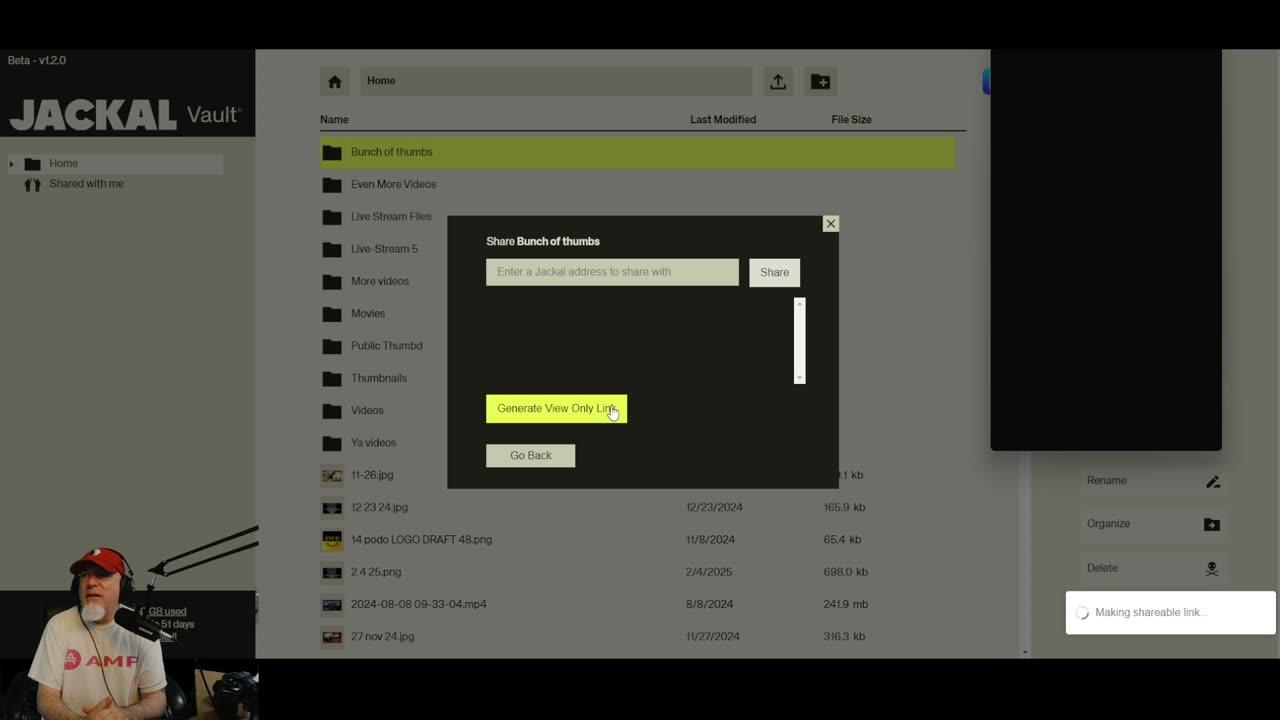Click Generate View Only Link button
This screenshot has width=1280, height=720.
pyautogui.click(x=556, y=408)
